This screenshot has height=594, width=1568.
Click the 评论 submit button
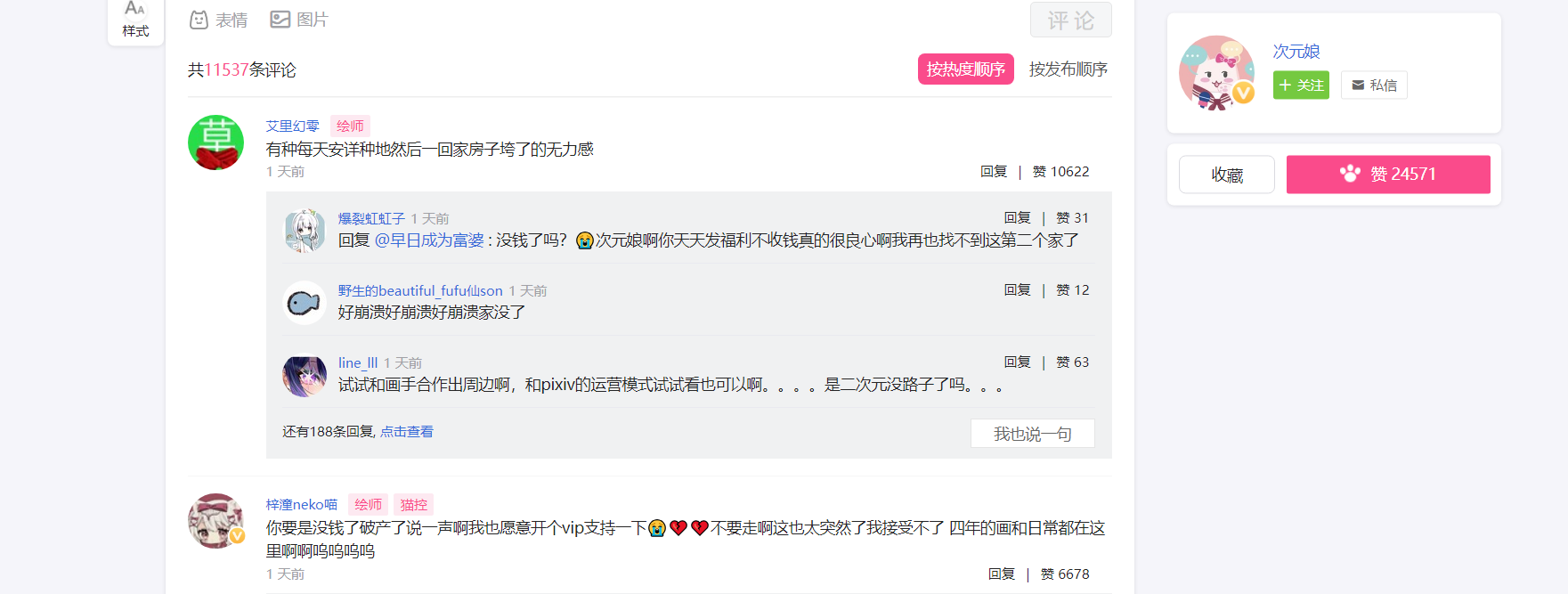point(1071,20)
